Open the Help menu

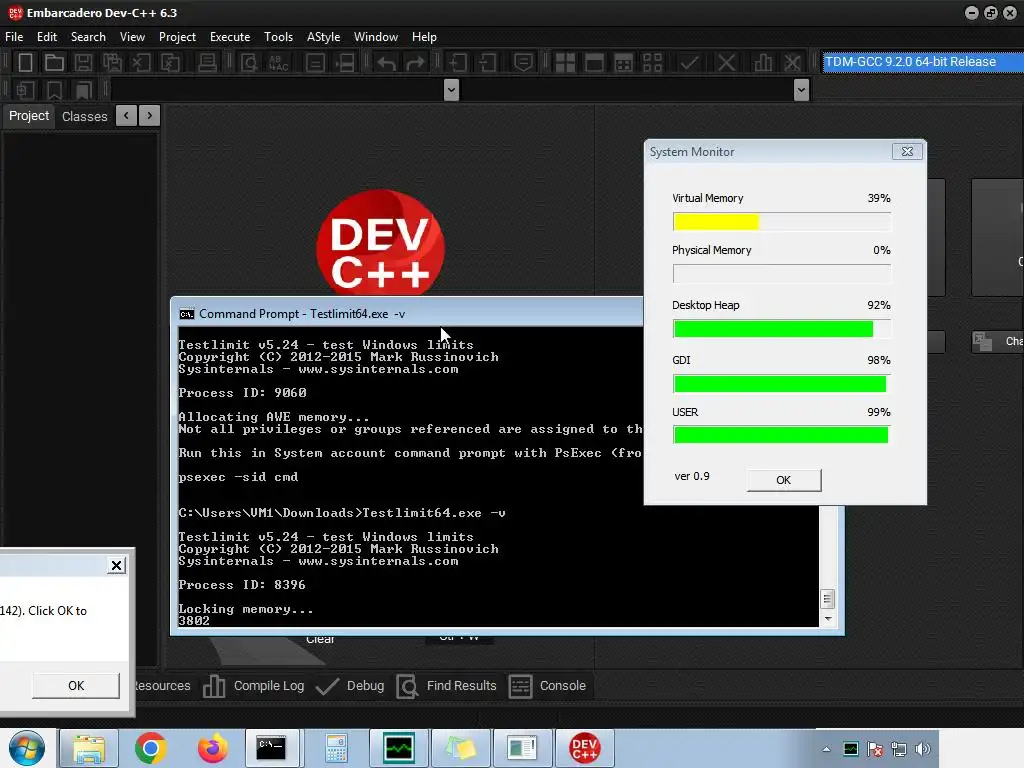point(424,37)
